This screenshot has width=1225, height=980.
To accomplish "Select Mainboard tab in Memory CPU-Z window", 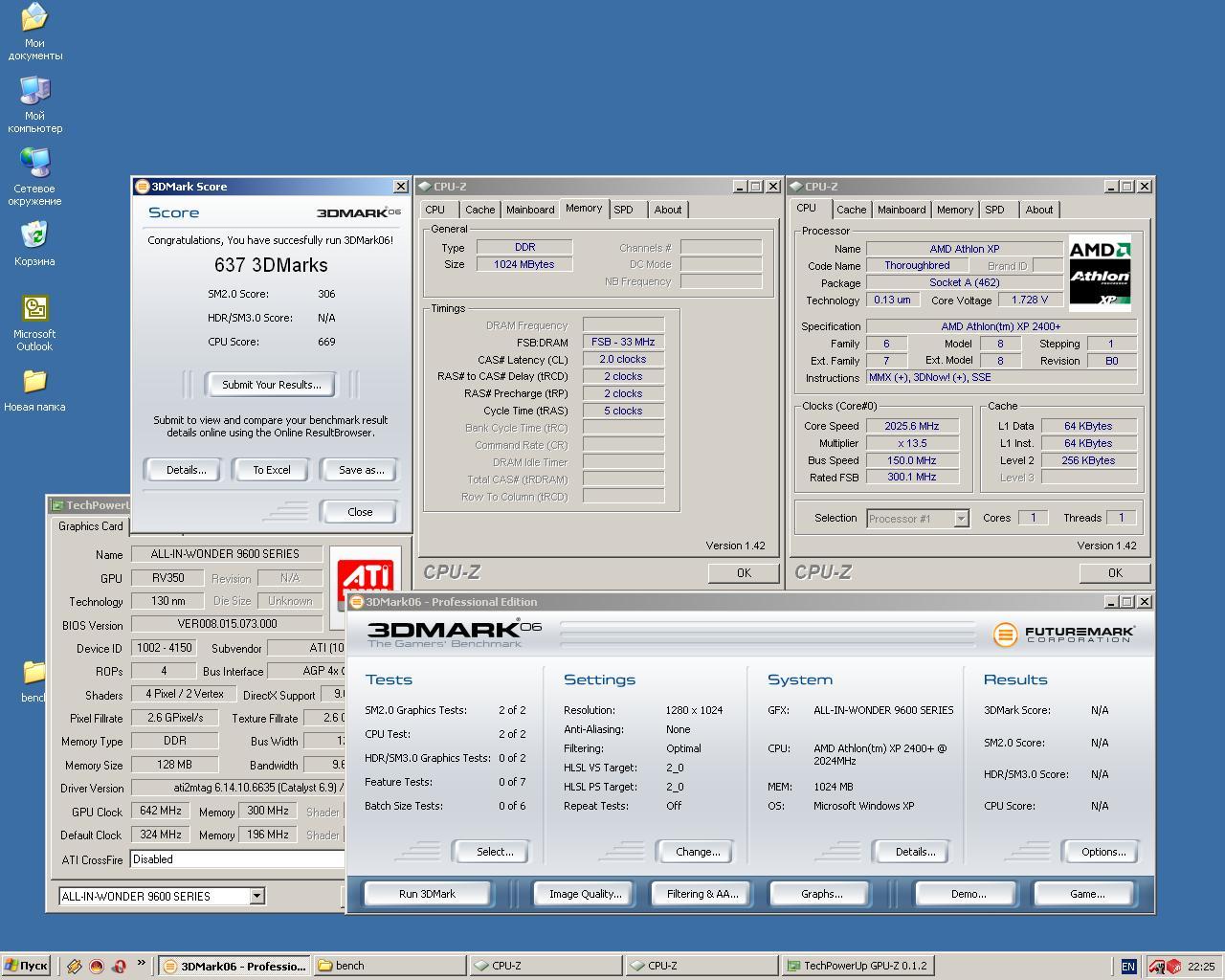I will point(530,210).
